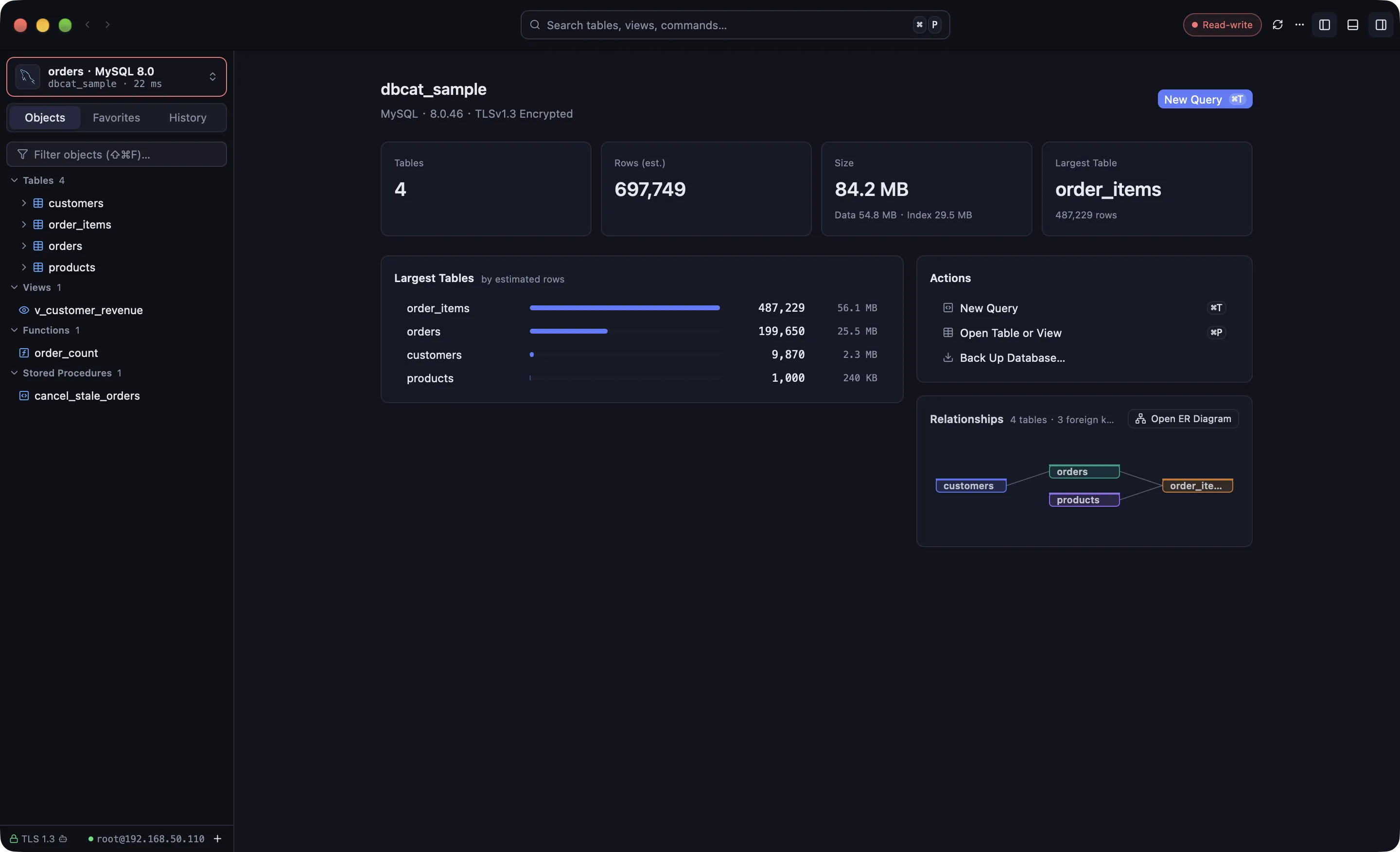
Task: Expand the order_items table node
Action: (24, 225)
